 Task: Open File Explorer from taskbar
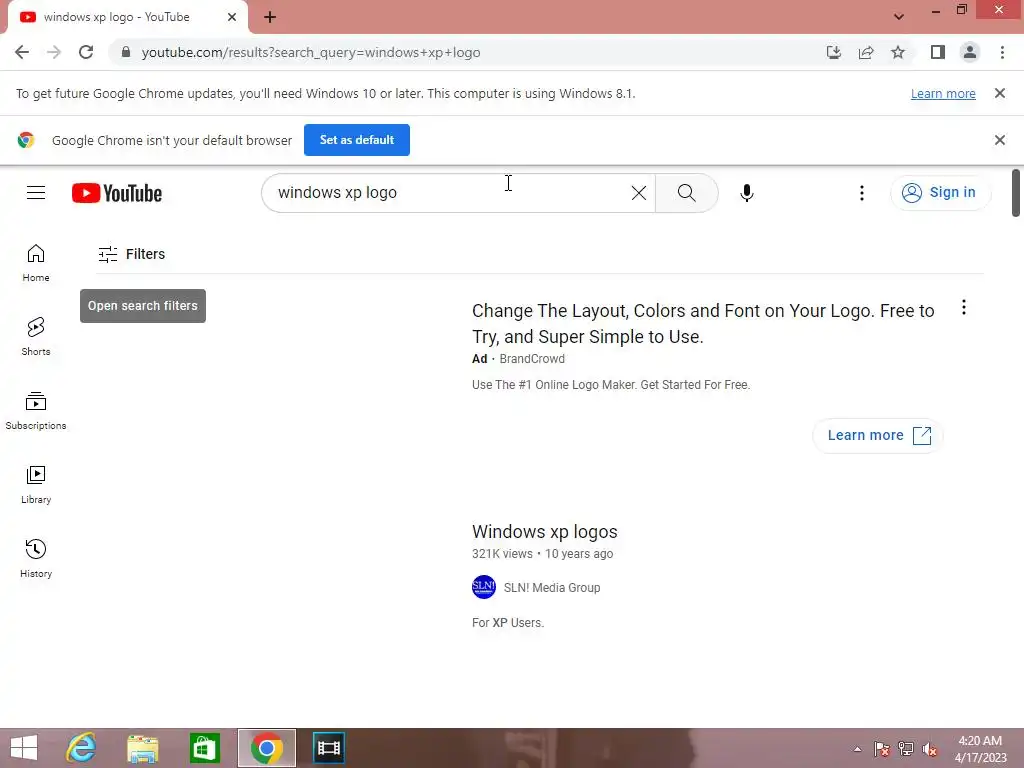142,748
